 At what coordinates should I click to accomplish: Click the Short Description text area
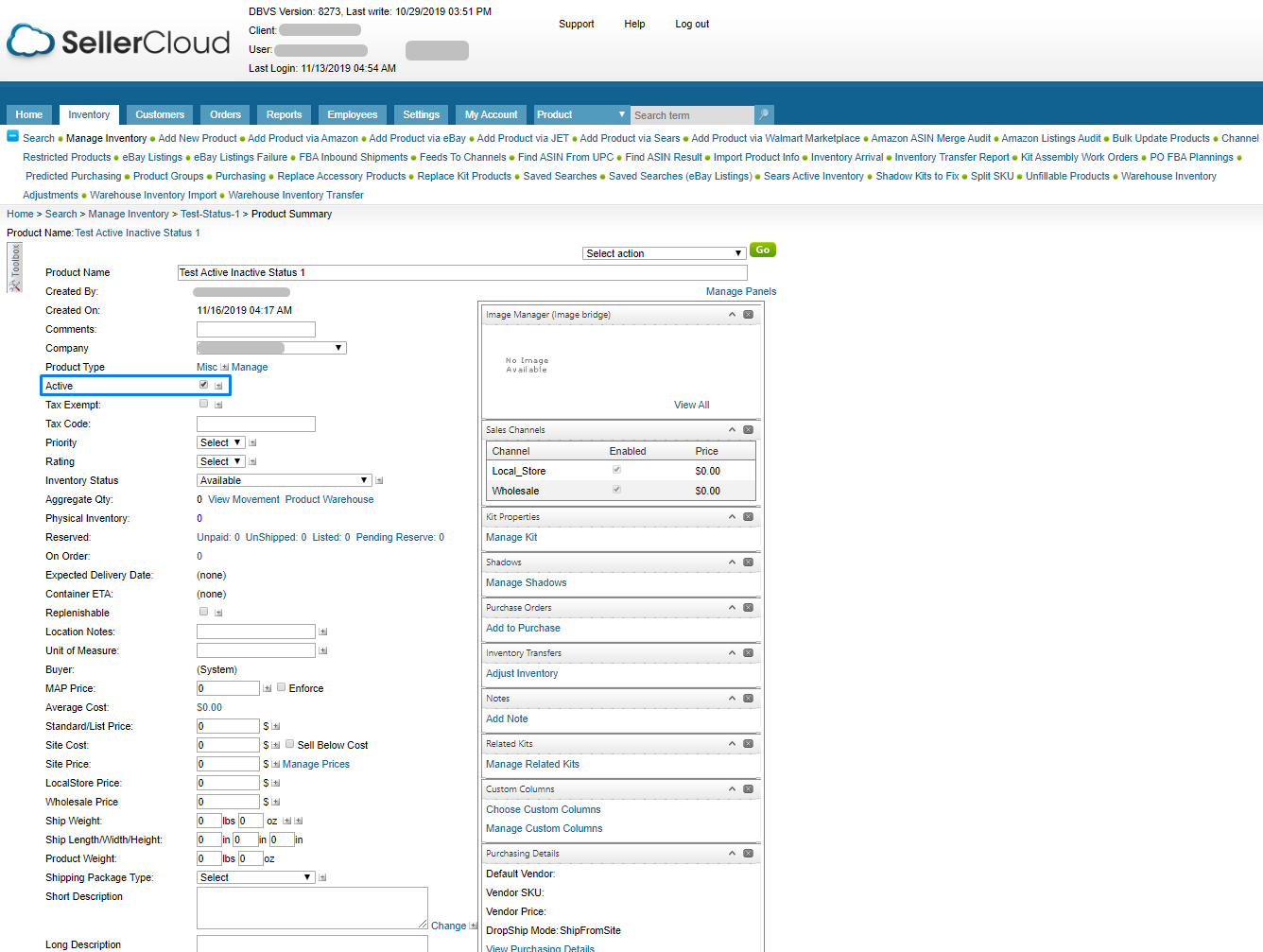(312, 908)
